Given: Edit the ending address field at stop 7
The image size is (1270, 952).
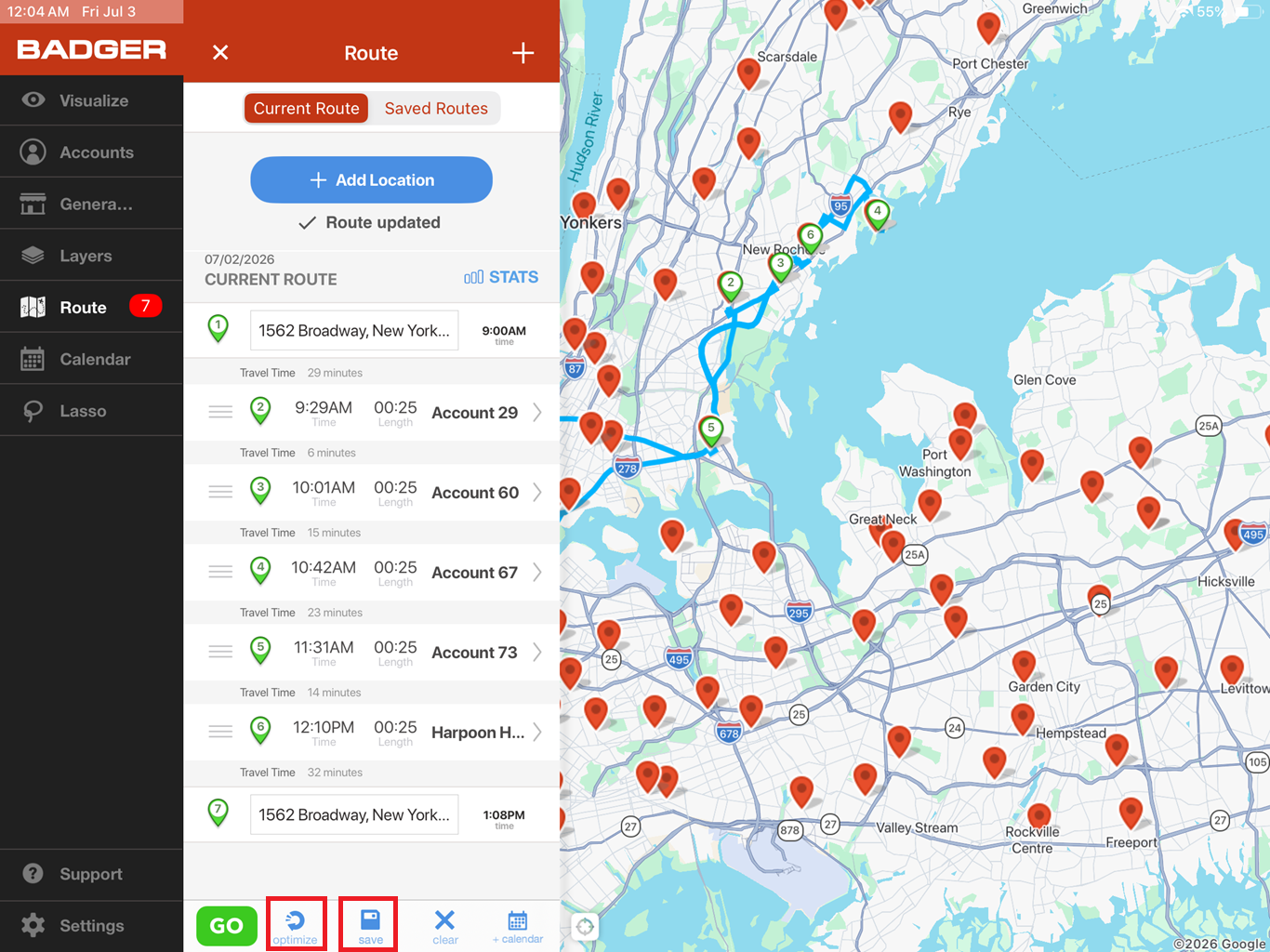Looking at the screenshot, I should (354, 814).
